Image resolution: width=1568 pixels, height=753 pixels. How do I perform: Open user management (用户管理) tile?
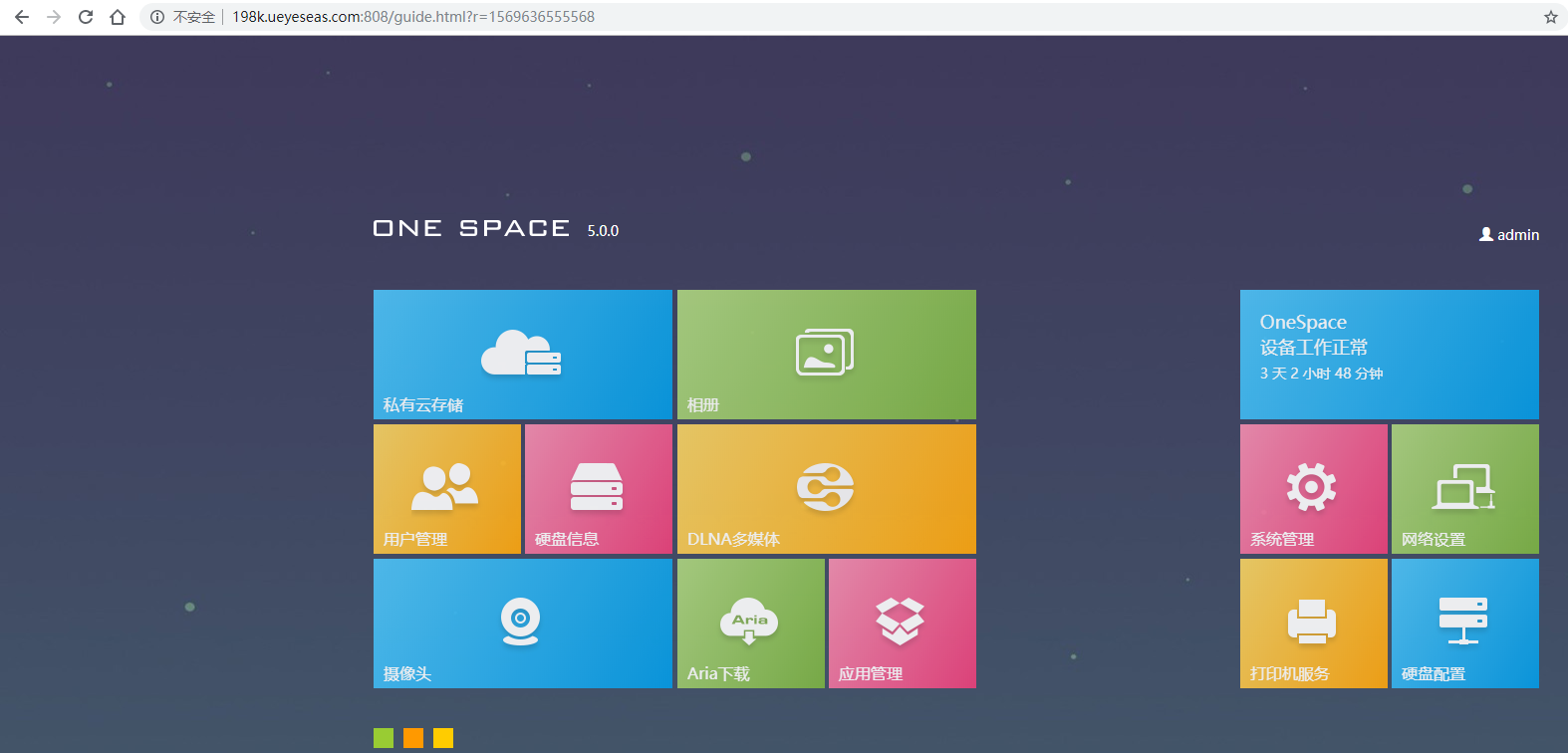click(446, 489)
